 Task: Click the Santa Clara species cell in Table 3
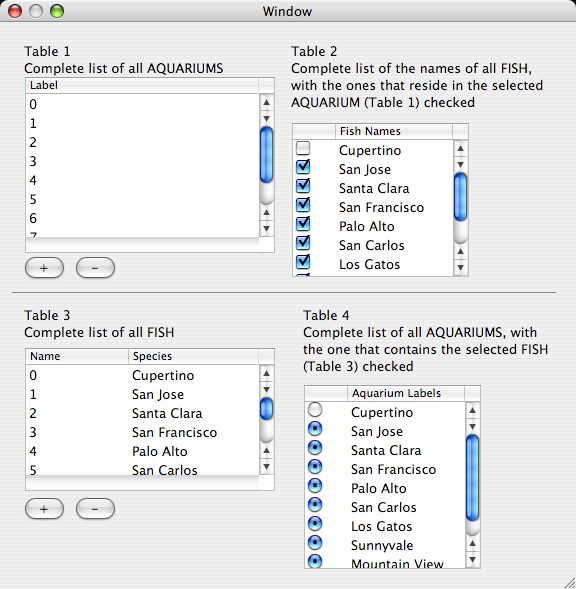click(x=194, y=413)
